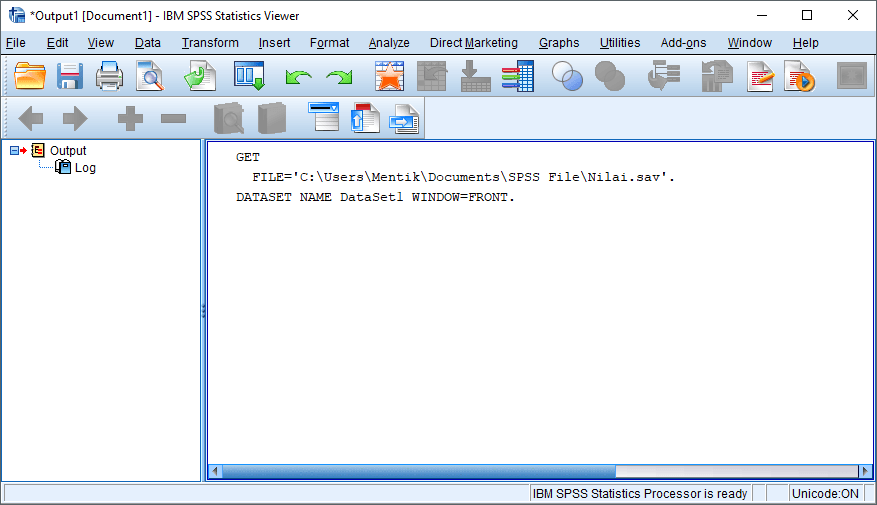Click the Export green arrow document icon
The width and height of the screenshot is (877, 505).
(x=200, y=76)
